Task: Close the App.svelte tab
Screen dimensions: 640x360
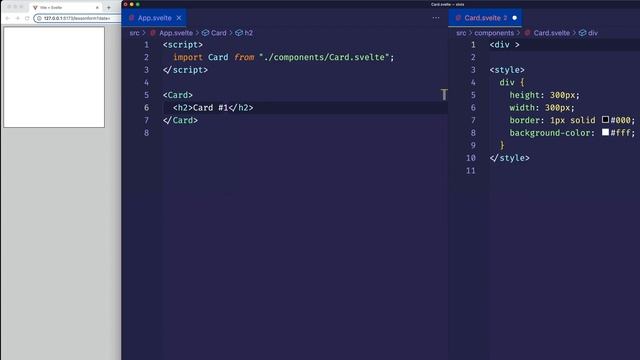Action: pos(179,18)
